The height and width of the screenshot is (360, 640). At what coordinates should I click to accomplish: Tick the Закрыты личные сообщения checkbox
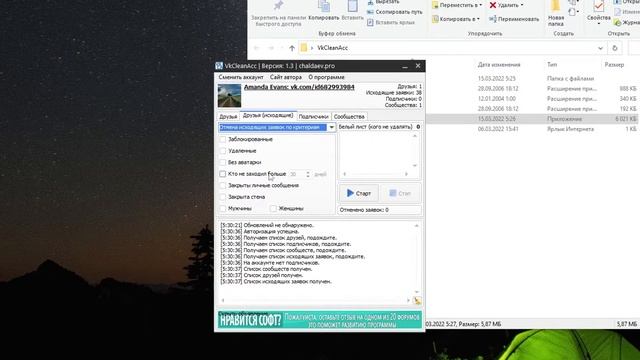(x=223, y=185)
